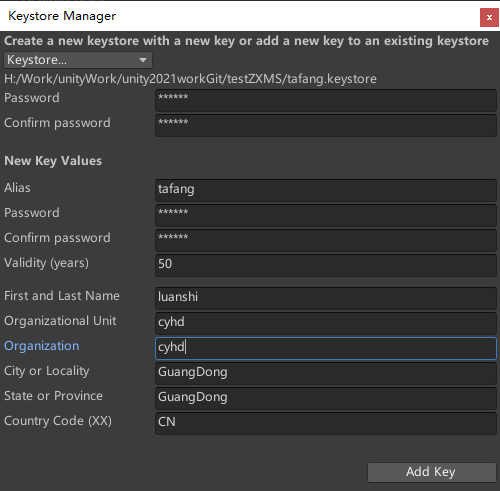Click the Organizational Unit field
Viewport: 500px width, 491px height.
pos(326,323)
